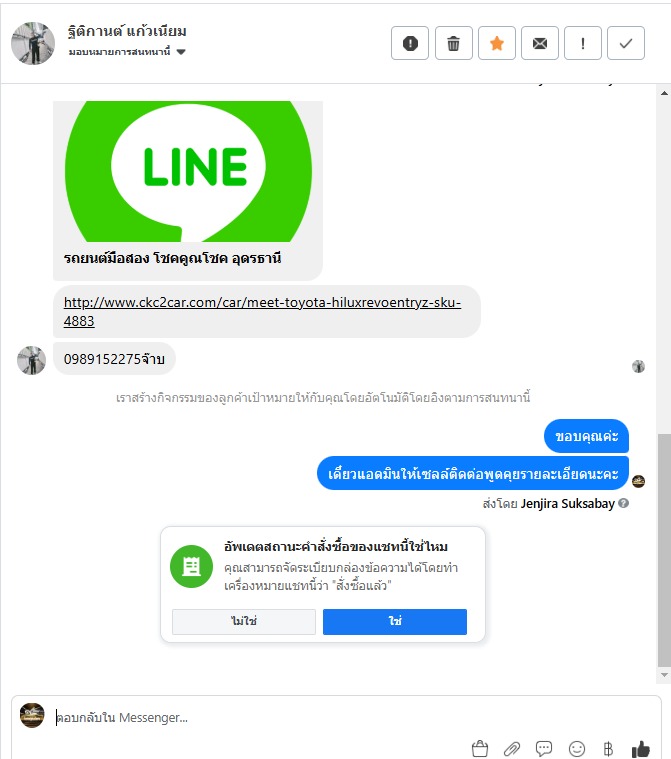Mark conversation done with the checkmark button

point(625,43)
